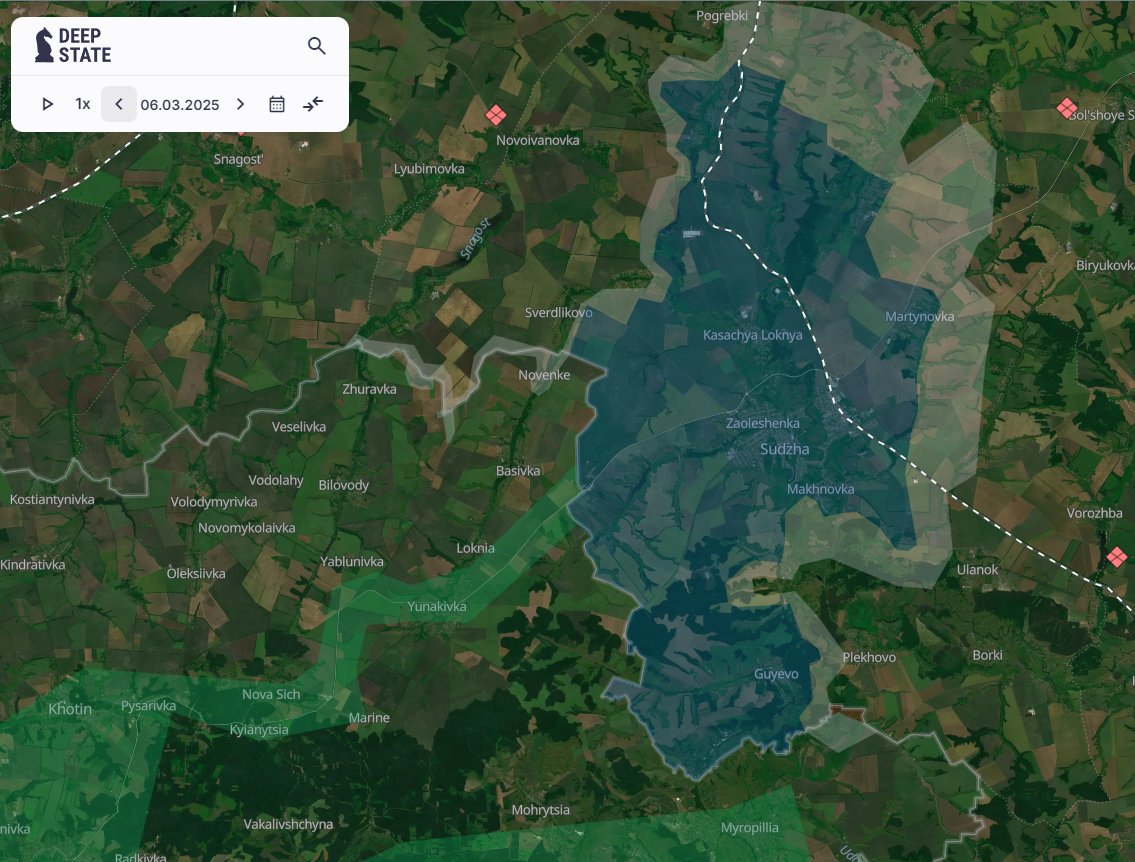Click the Pysarivka label
The image size is (1135, 862).
(148, 706)
